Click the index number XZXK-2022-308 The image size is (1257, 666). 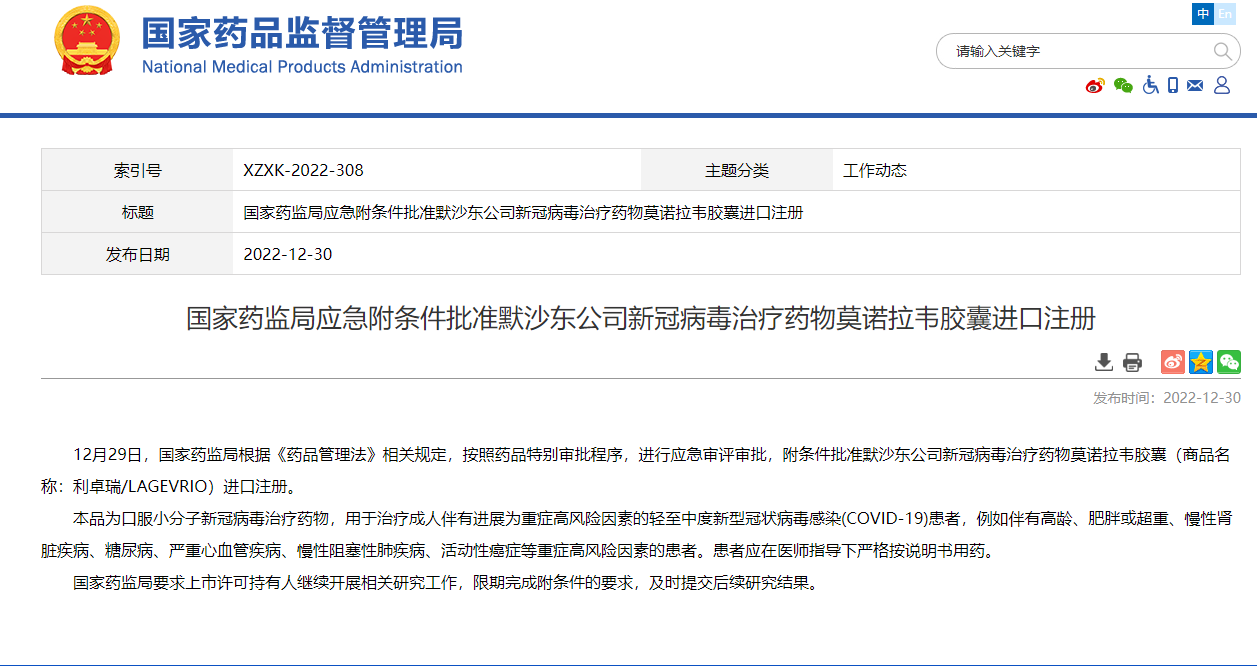(x=303, y=171)
